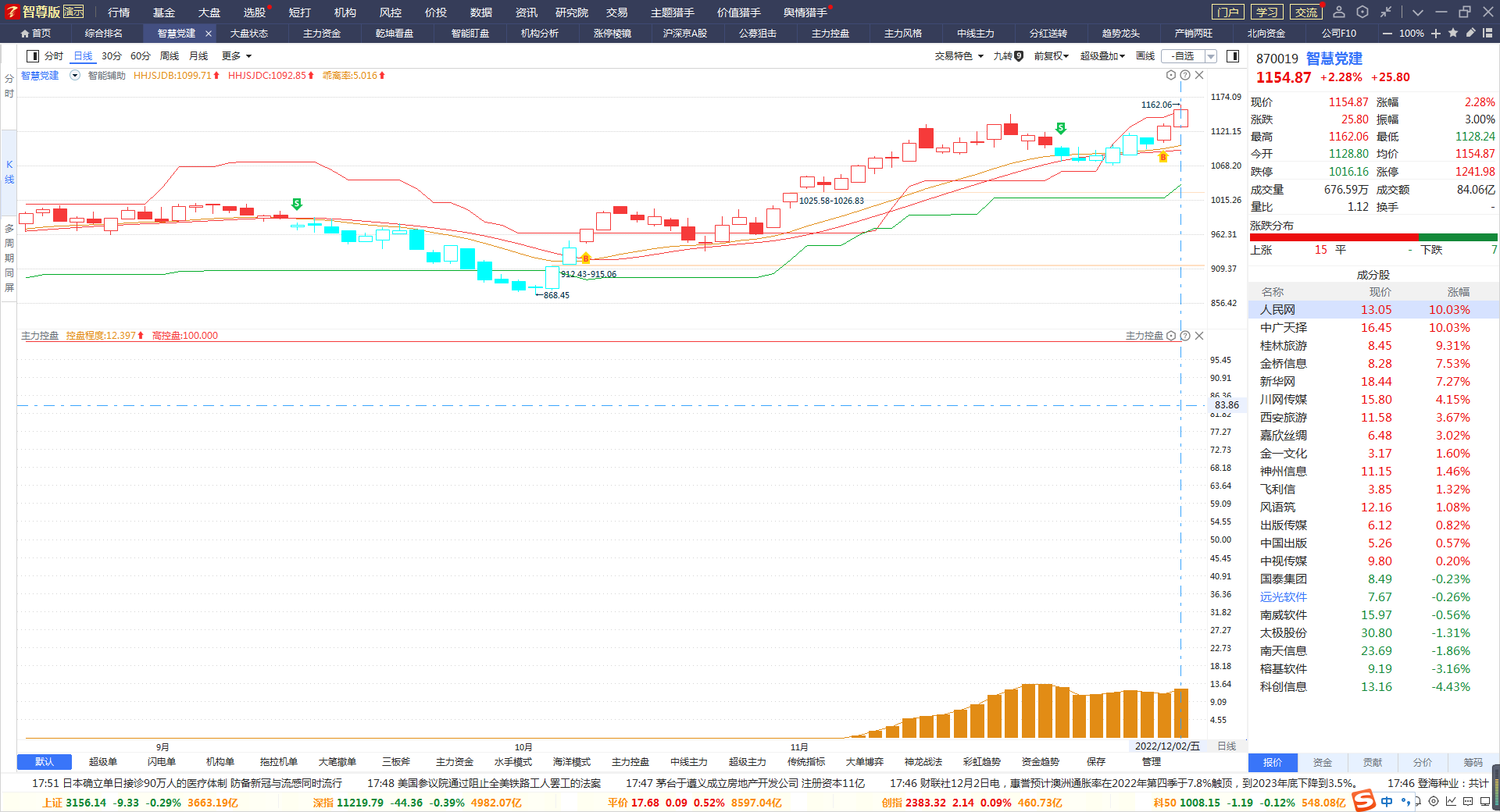Click the 画线 drawing tool button

coord(1145,56)
